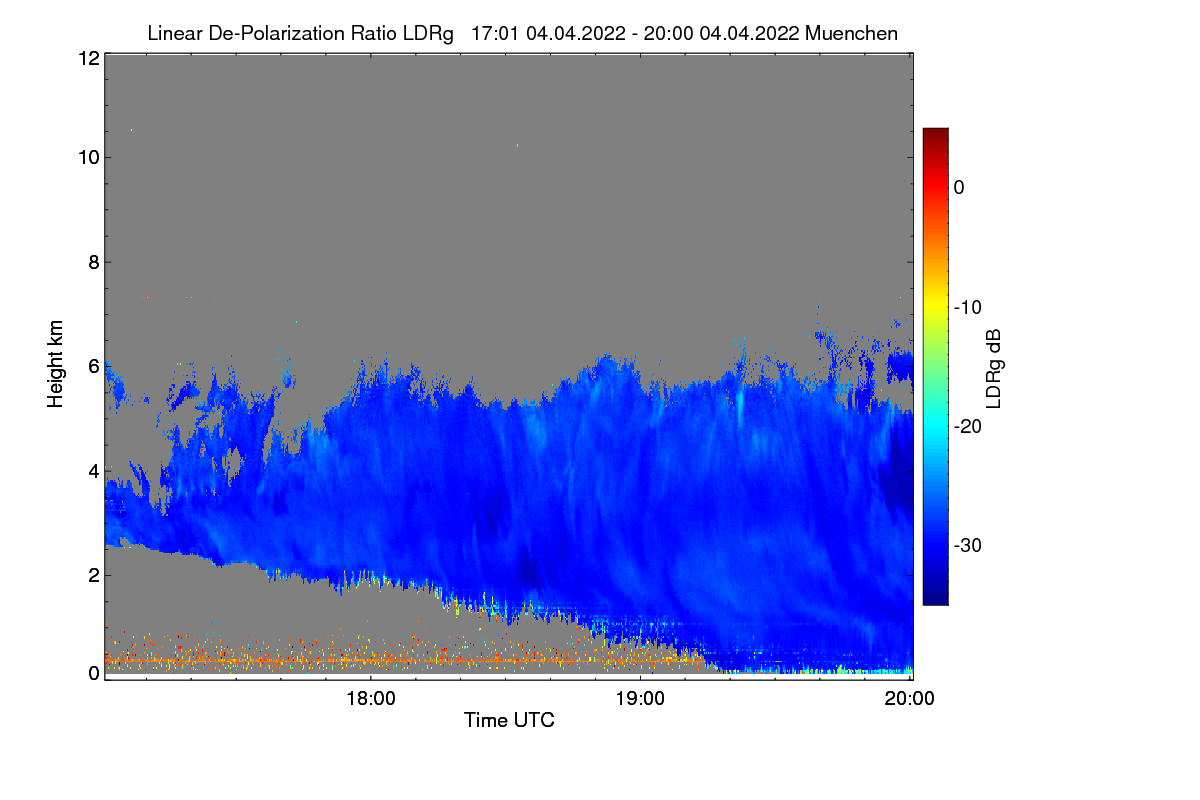Click the 'LDRg dB' colorbar label

click(x=995, y=367)
